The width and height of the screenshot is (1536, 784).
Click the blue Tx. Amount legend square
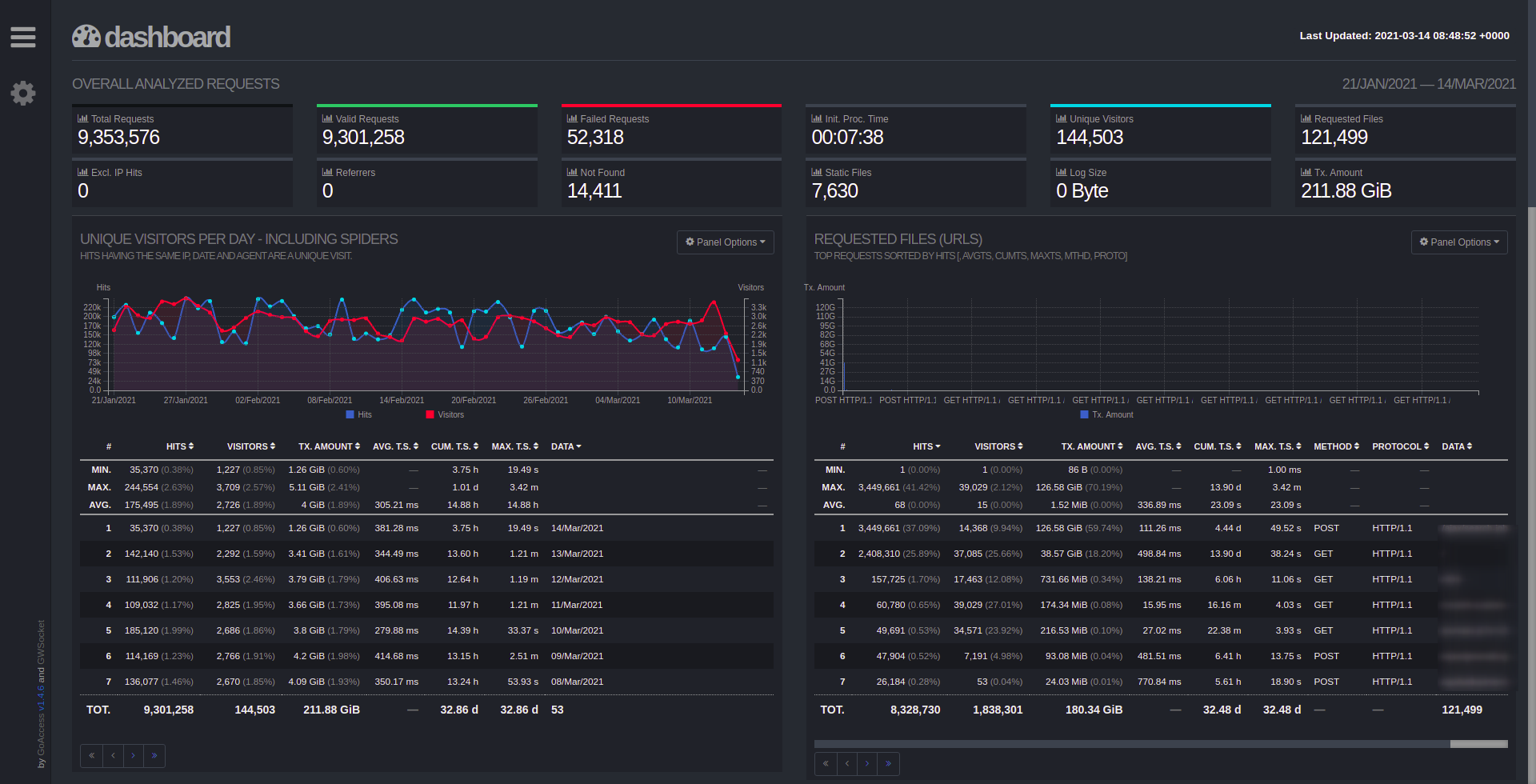click(1084, 414)
